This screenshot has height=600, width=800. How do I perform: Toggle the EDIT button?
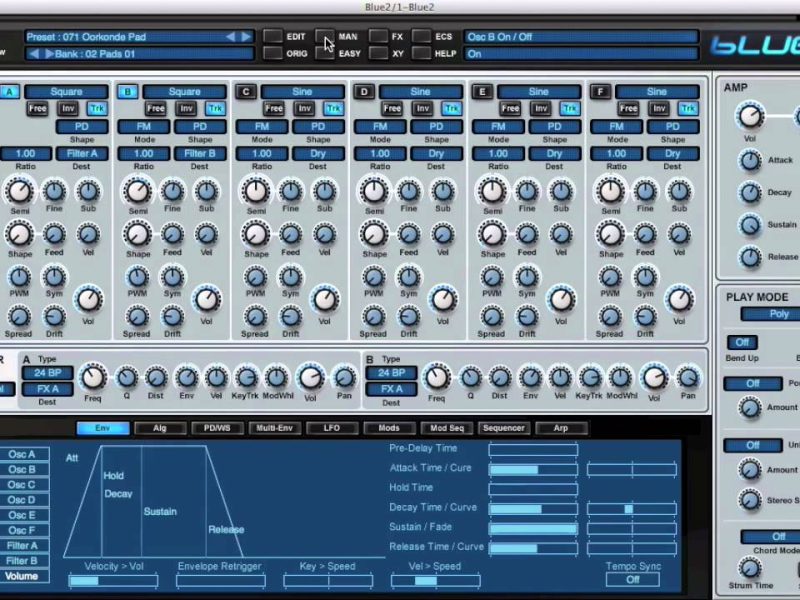pyautogui.click(x=272, y=36)
